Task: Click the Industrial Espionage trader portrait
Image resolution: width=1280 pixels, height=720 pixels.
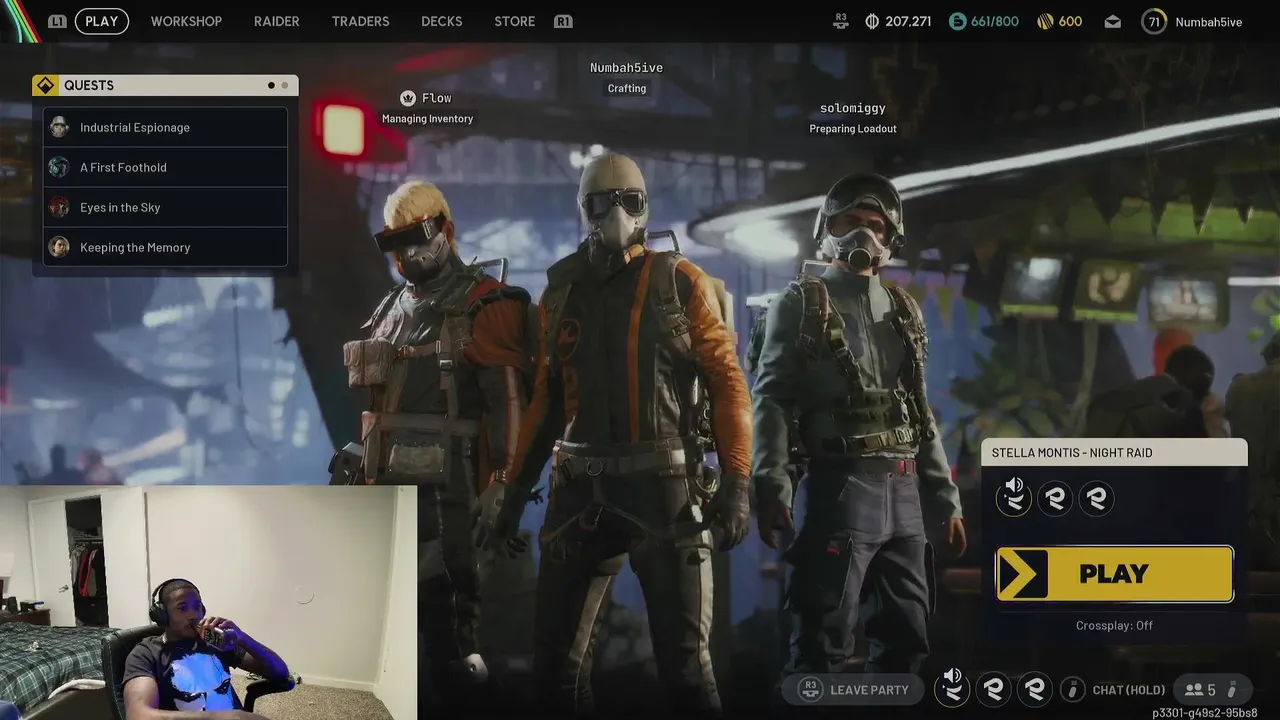Action: click(59, 127)
